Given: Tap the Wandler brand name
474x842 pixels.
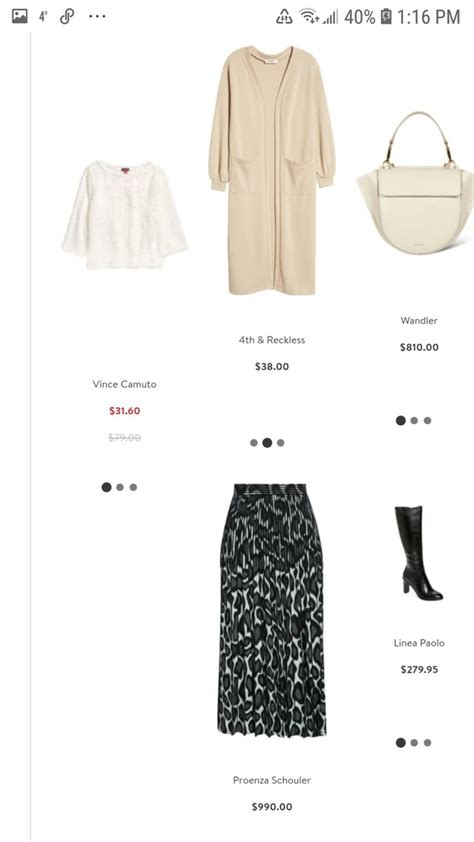Looking at the screenshot, I should [x=419, y=321].
